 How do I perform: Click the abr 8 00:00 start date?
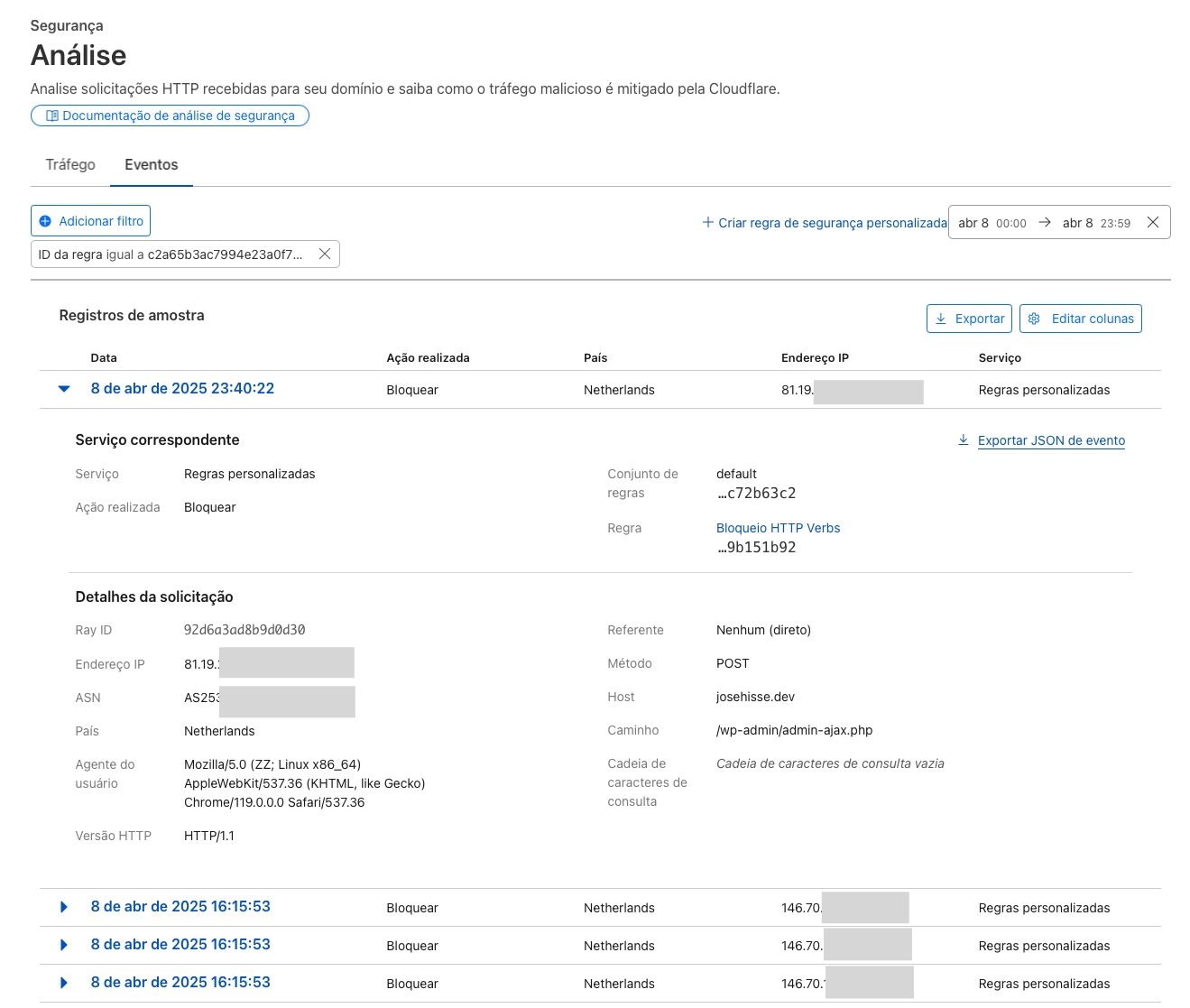point(992,223)
